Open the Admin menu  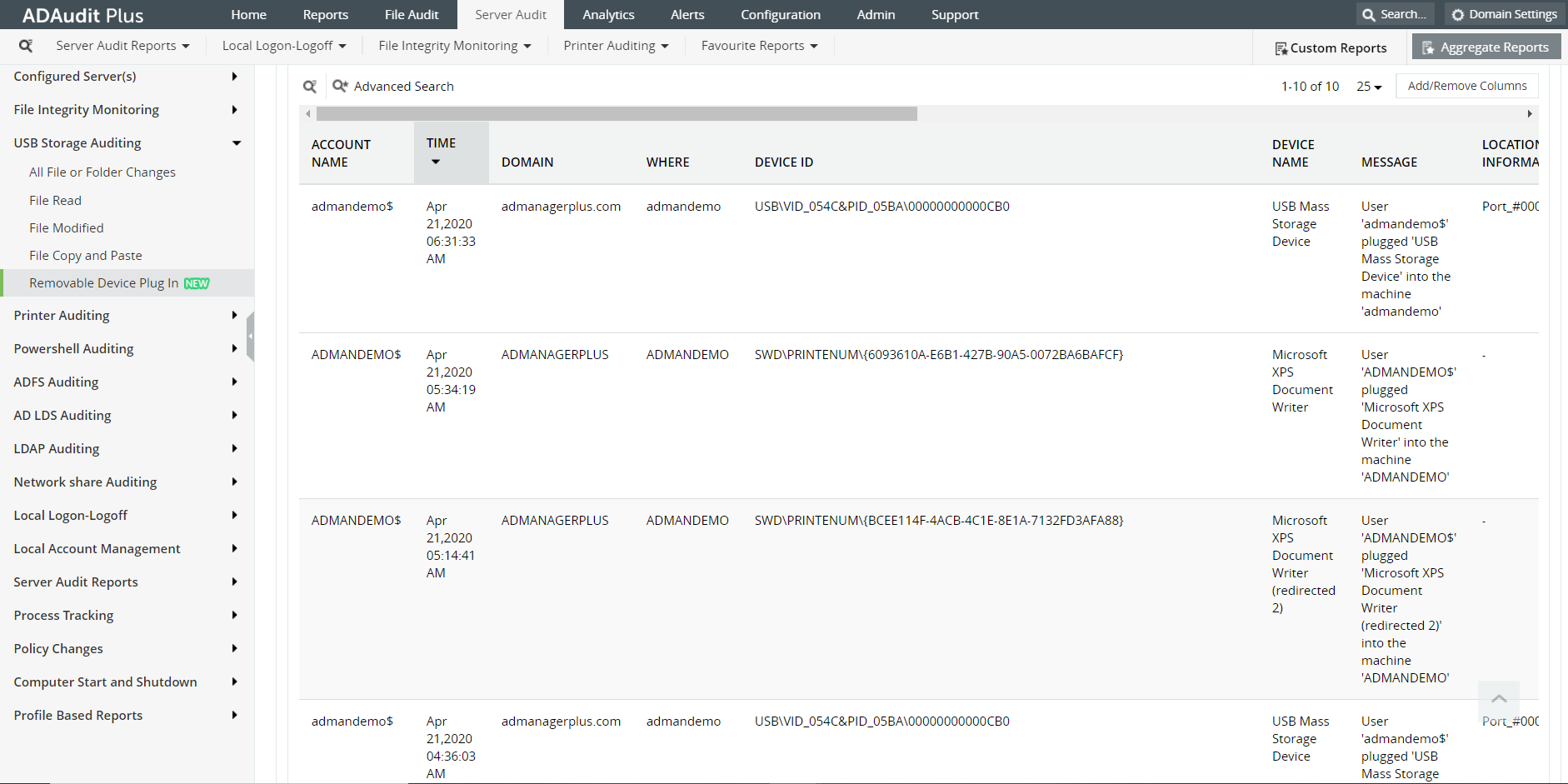[875, 14]
